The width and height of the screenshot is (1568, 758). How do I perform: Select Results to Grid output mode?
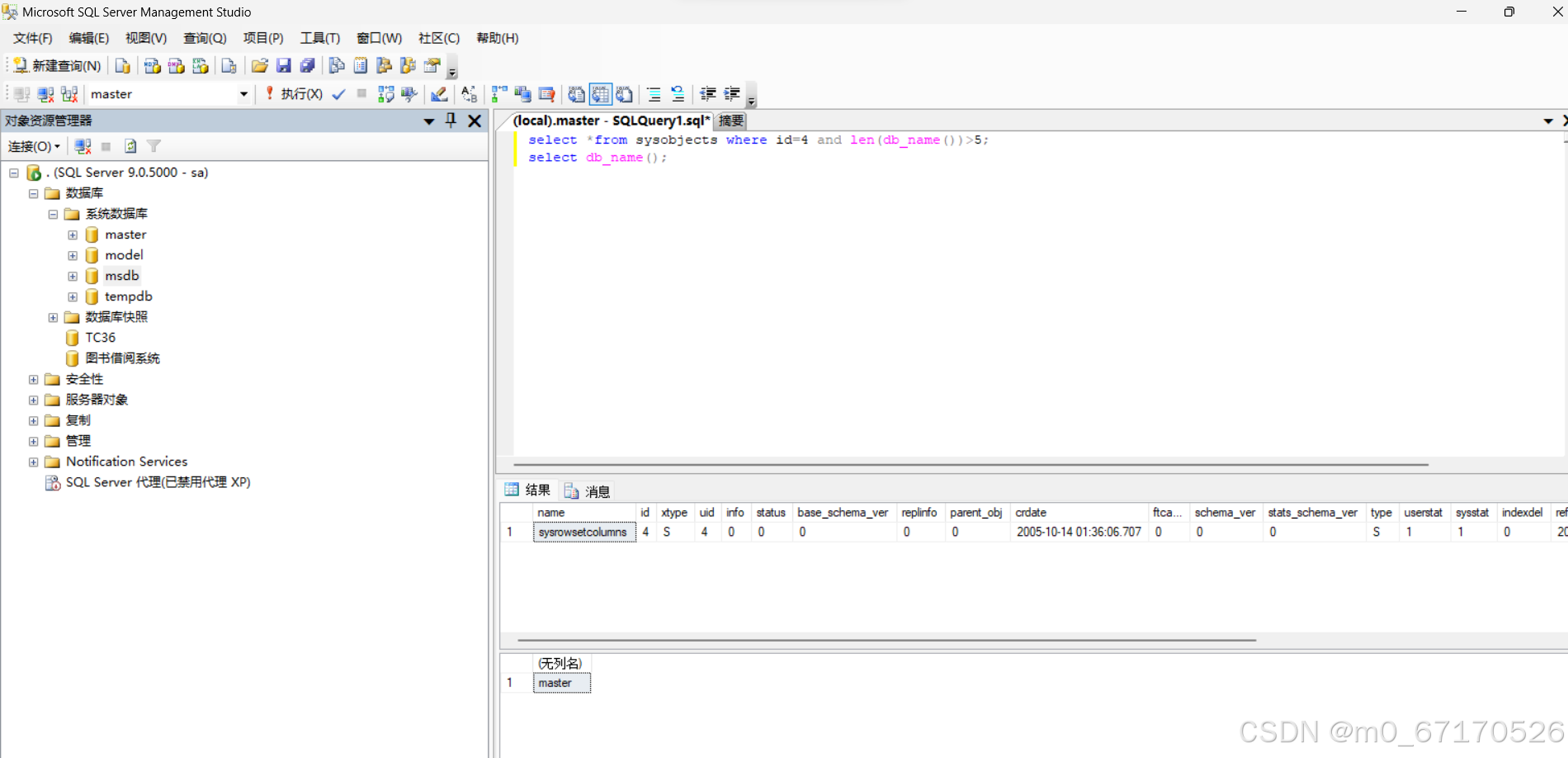[600, 94]
